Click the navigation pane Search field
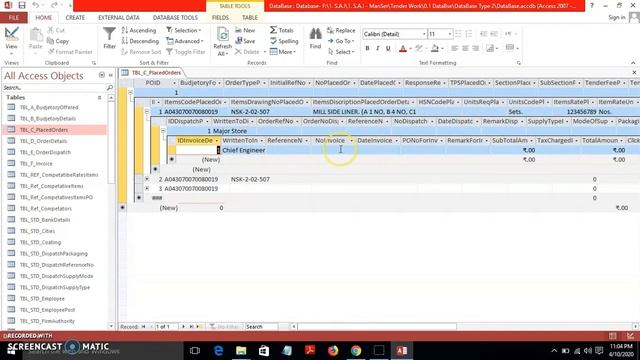 [54, 87]
